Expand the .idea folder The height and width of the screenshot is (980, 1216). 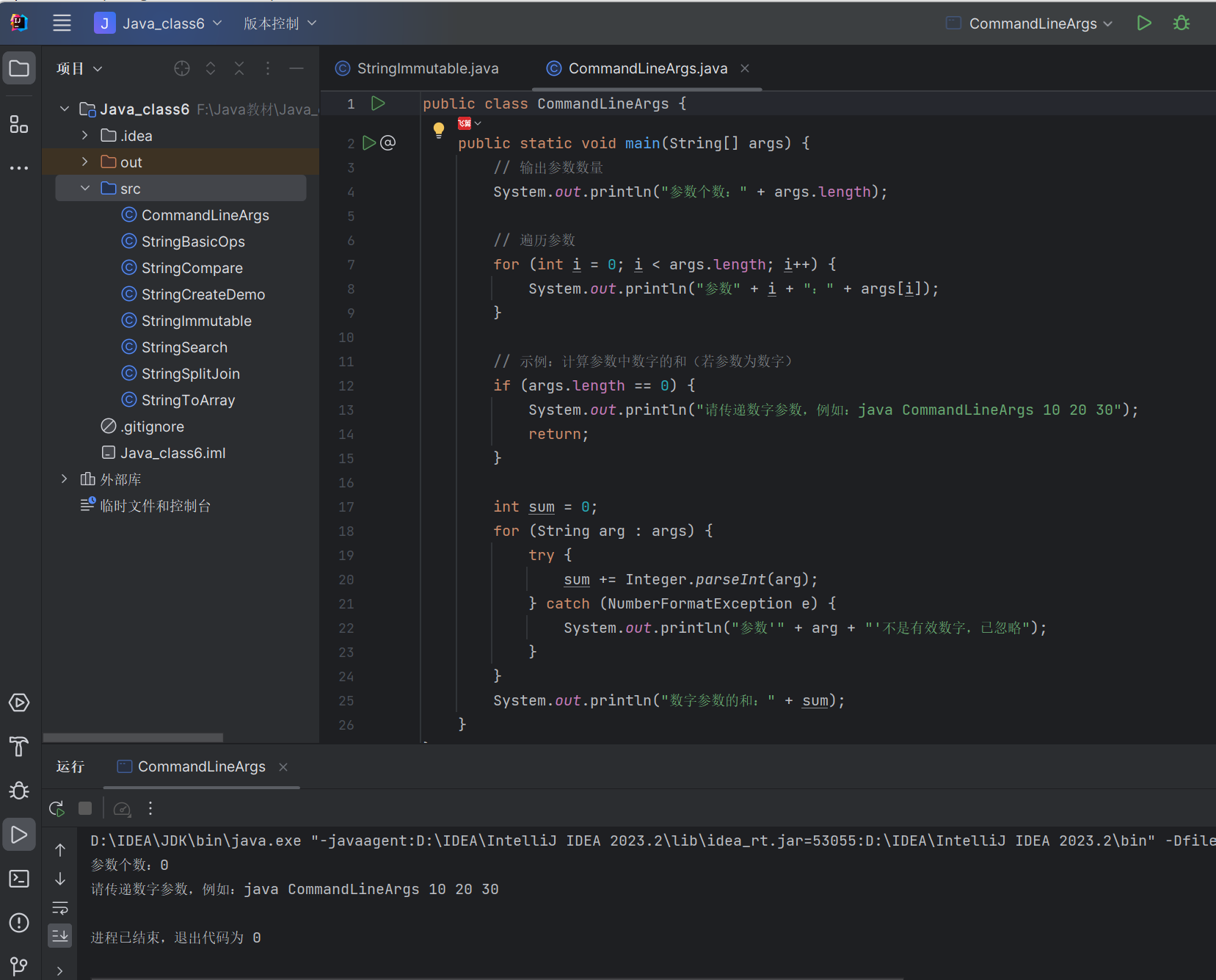pyautogui.click(x=85, y=136)
